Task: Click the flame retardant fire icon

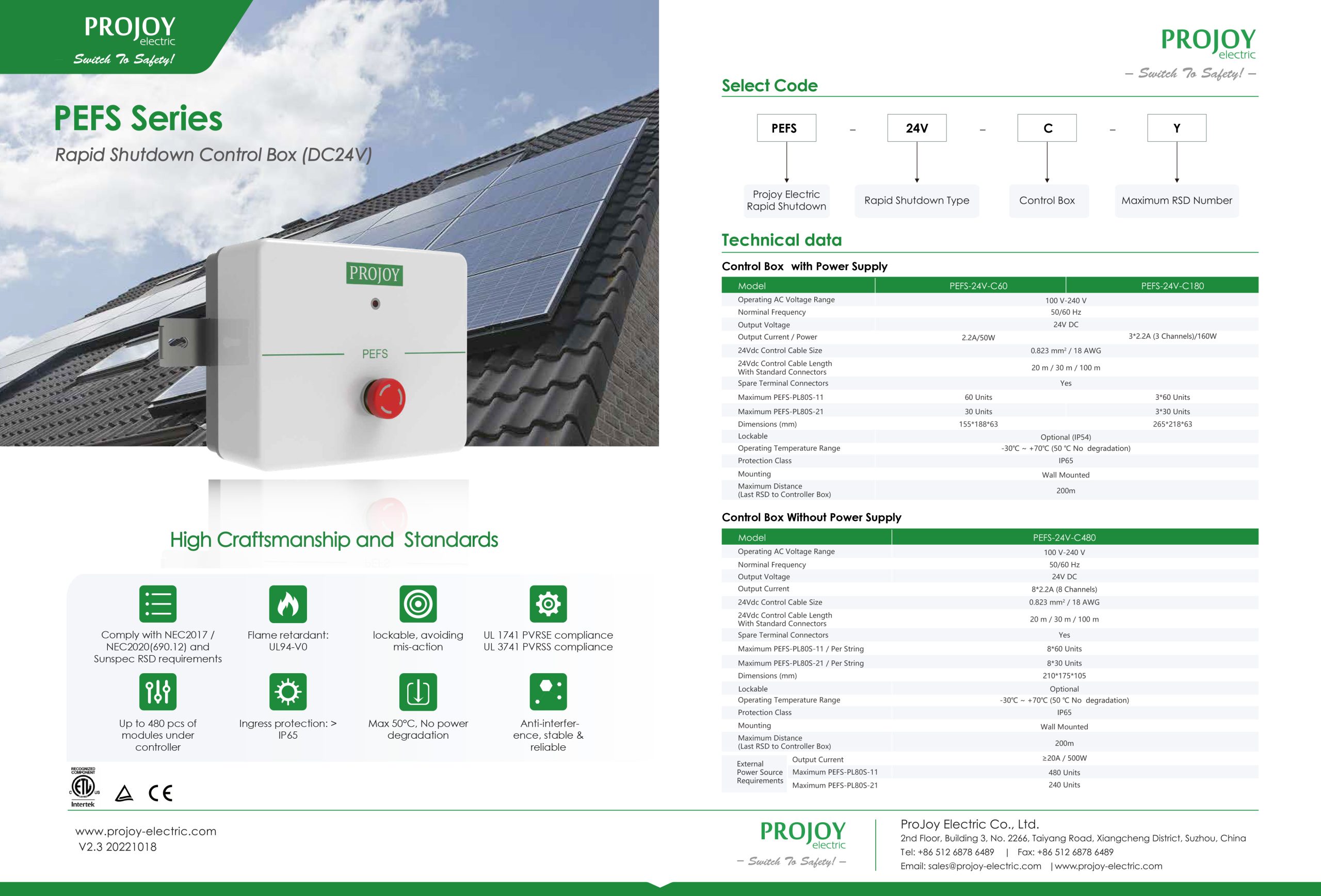Action: pos(287,604)
